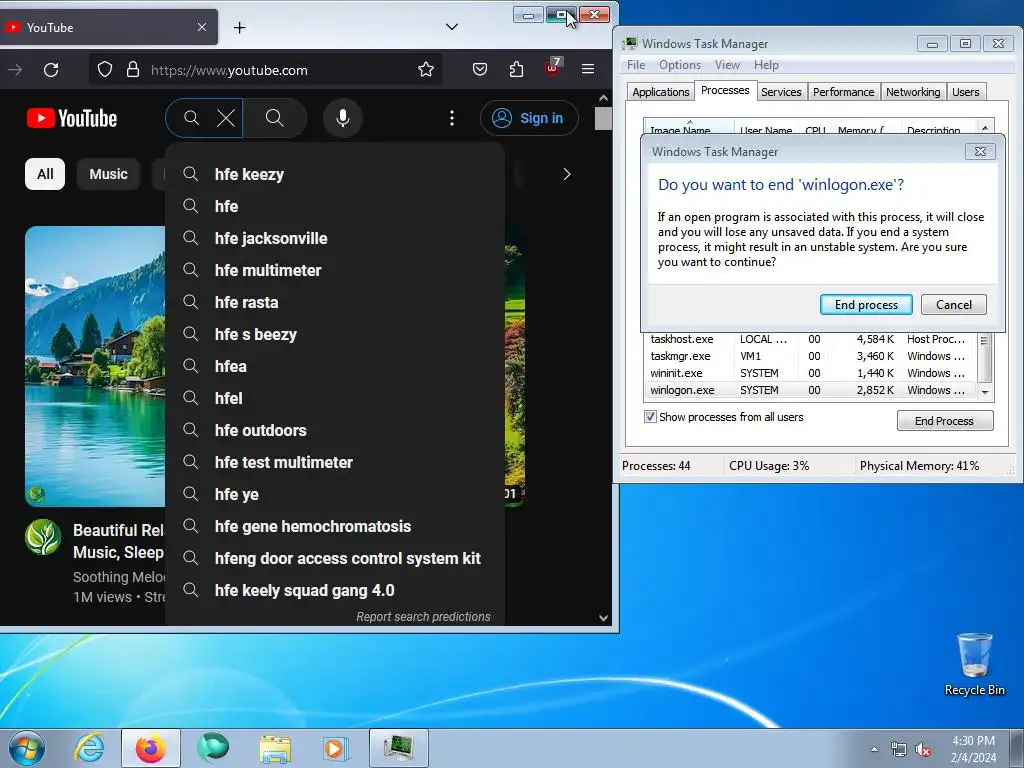The height and width of the screenshot is (768, 1024).
Task: Choose 'hfeng door access control system kit'
Action: (335, 558)
